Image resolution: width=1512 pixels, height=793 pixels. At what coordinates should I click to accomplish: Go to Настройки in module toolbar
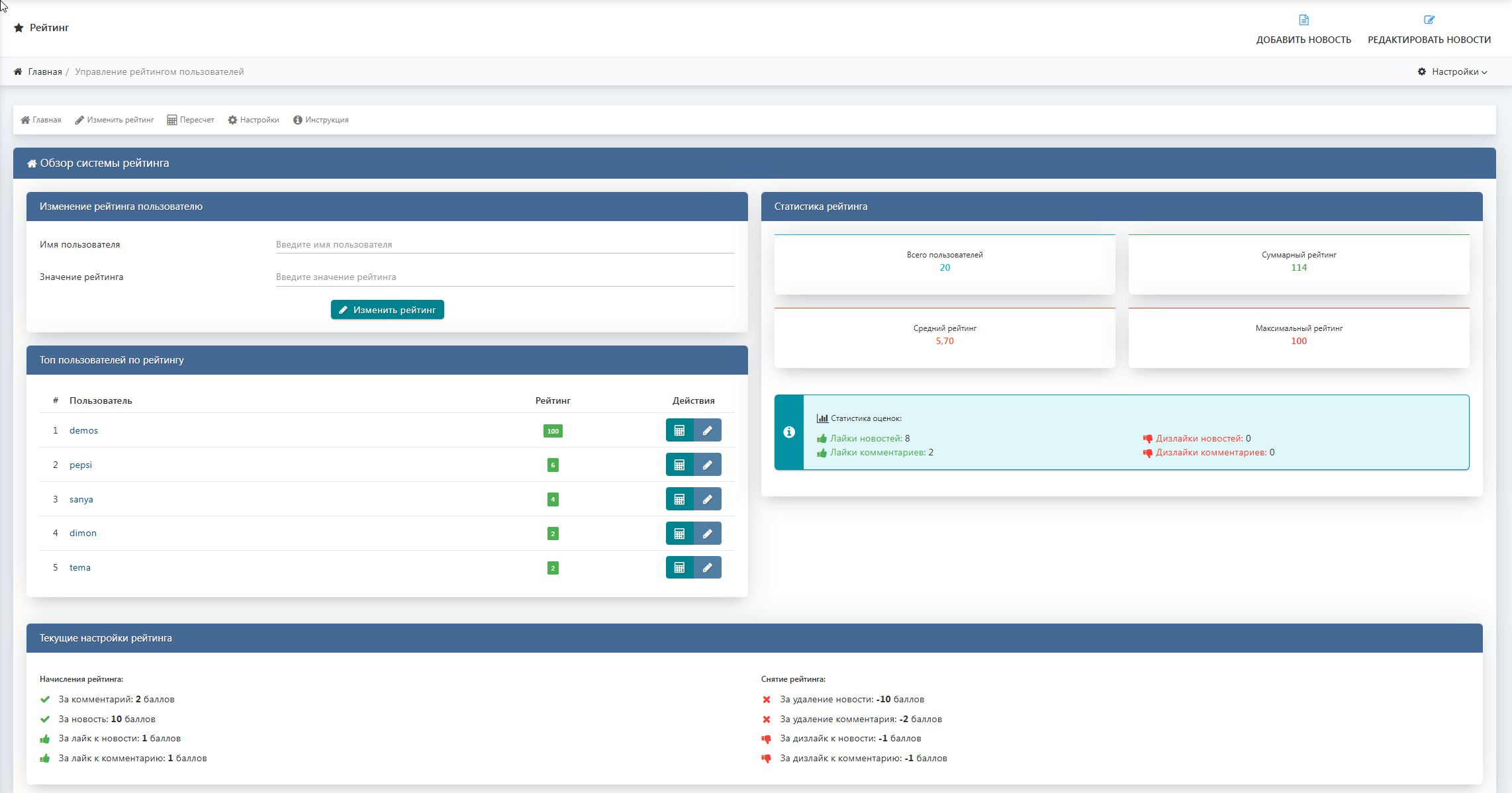254,120
